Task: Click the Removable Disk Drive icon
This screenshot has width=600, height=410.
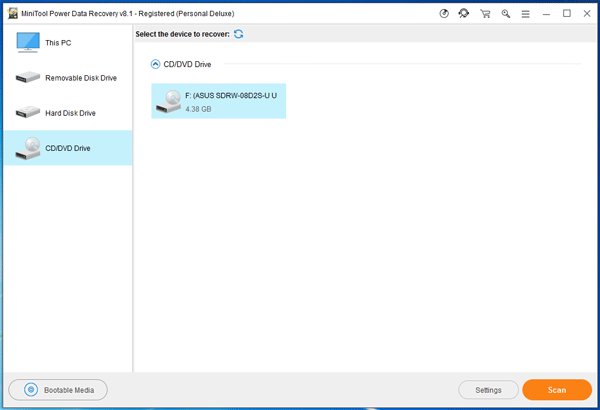Action: 28,77
